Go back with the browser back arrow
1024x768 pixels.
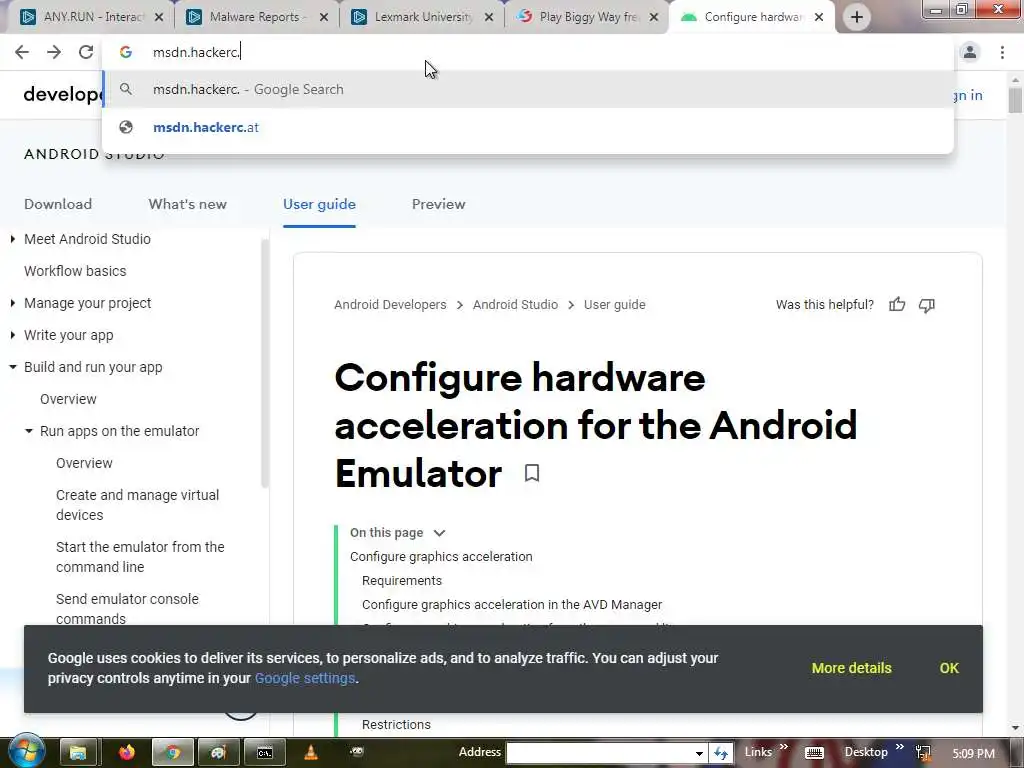22,52
